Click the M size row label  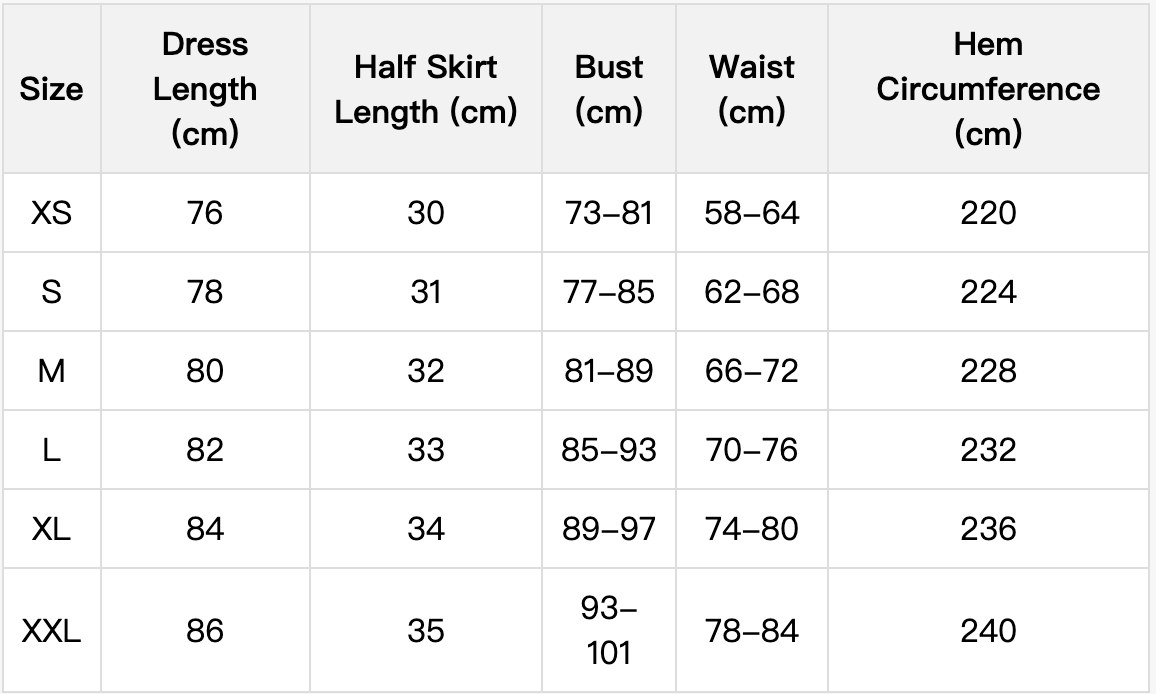pyautogui.click(x=52, y=371)
